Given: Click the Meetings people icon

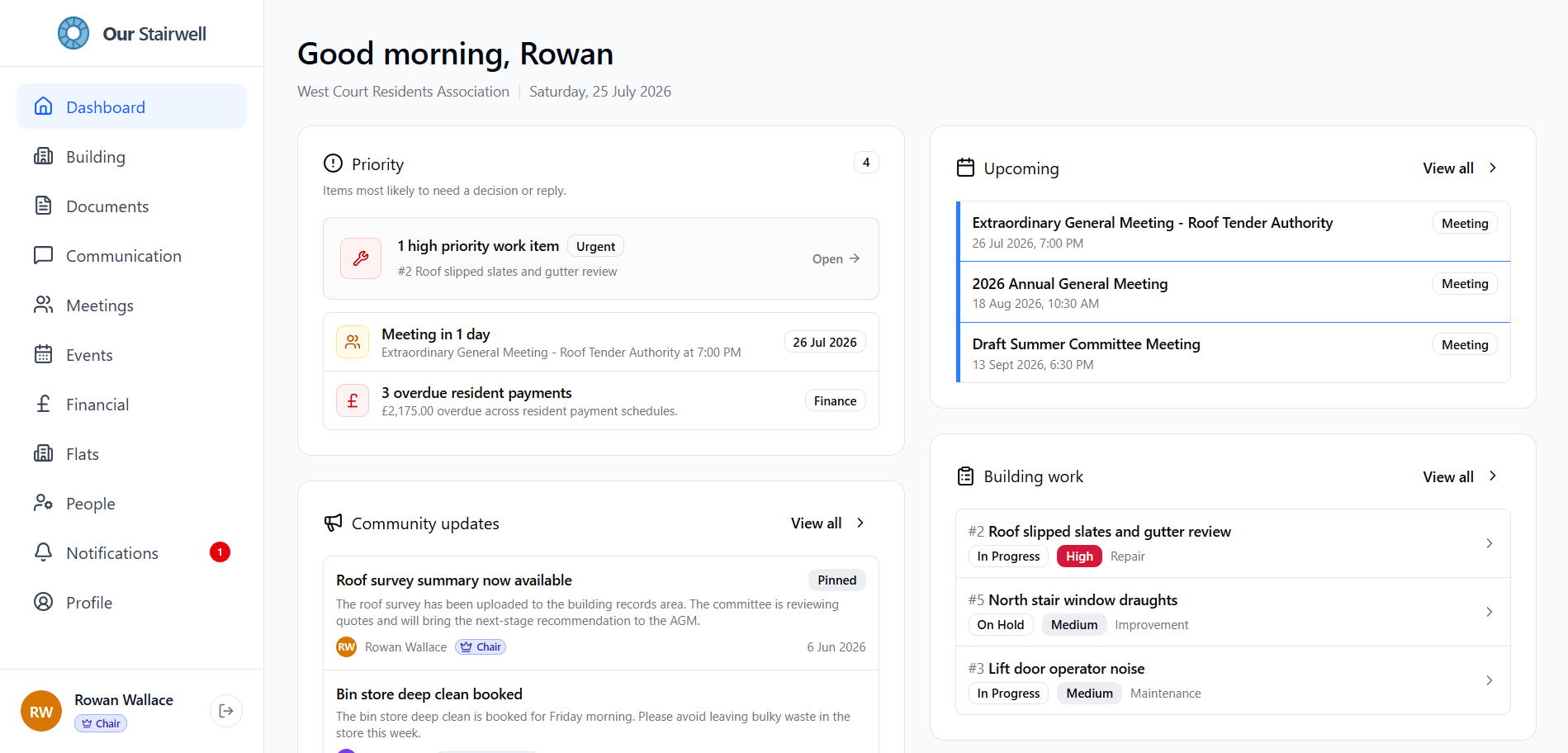Looking at the screenshot, I should pyautogui.click(x=44, y=305).
